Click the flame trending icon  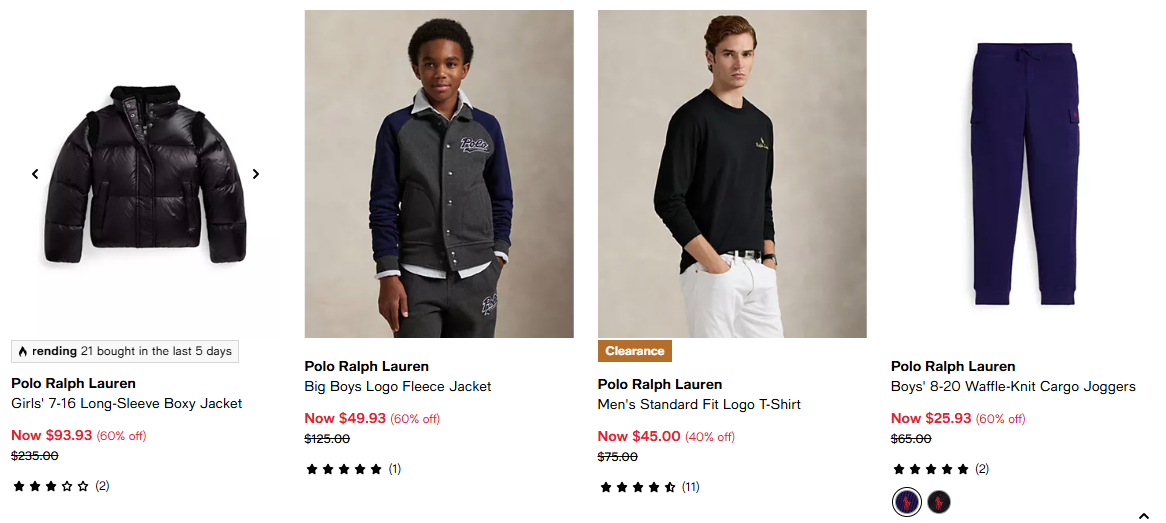tap(22, 352)
